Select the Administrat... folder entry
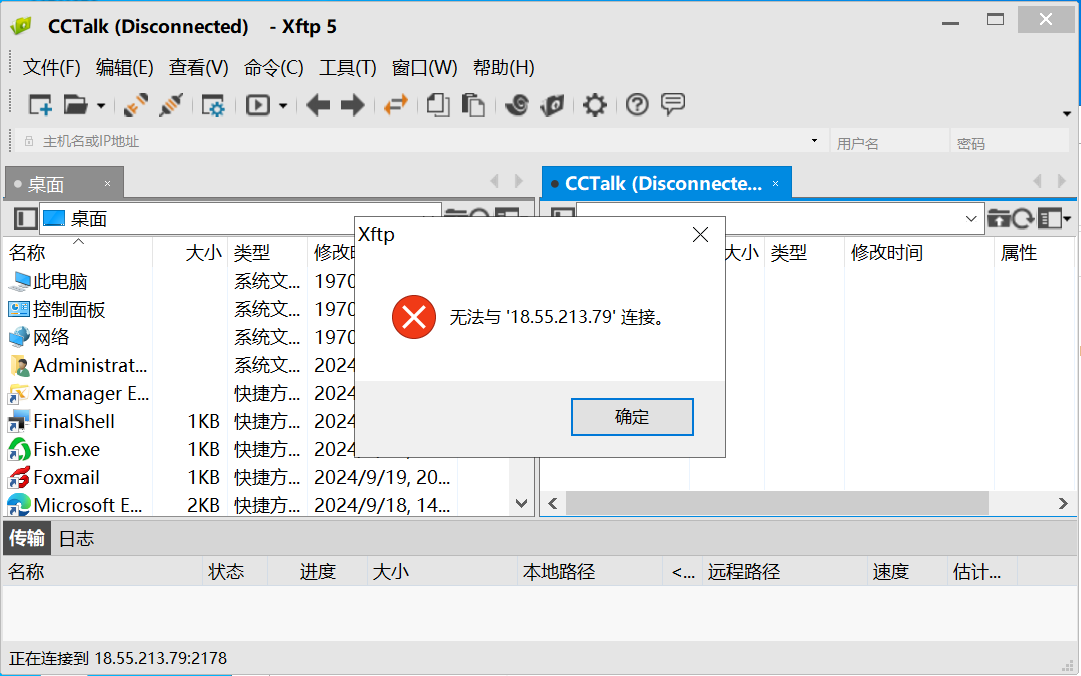Image resolution: width=1081 pixels, height=676 pixels. (x=90, y=365)
